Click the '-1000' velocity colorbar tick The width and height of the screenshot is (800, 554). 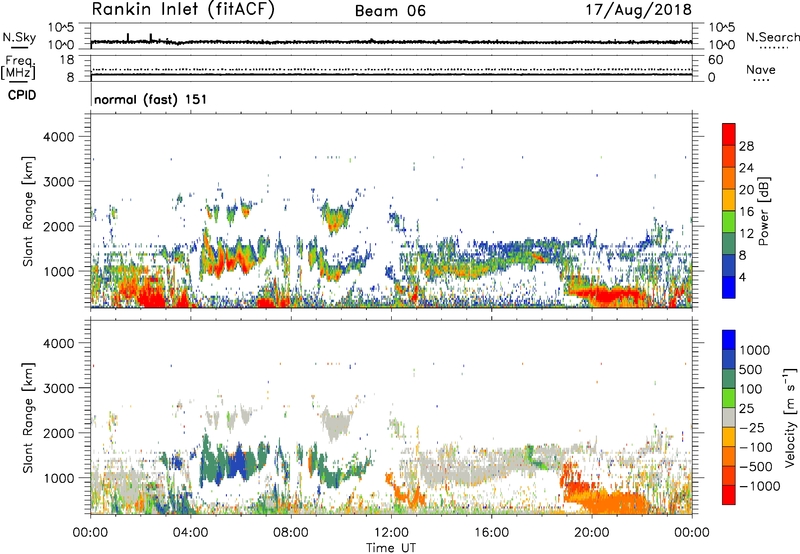point(760,486)
